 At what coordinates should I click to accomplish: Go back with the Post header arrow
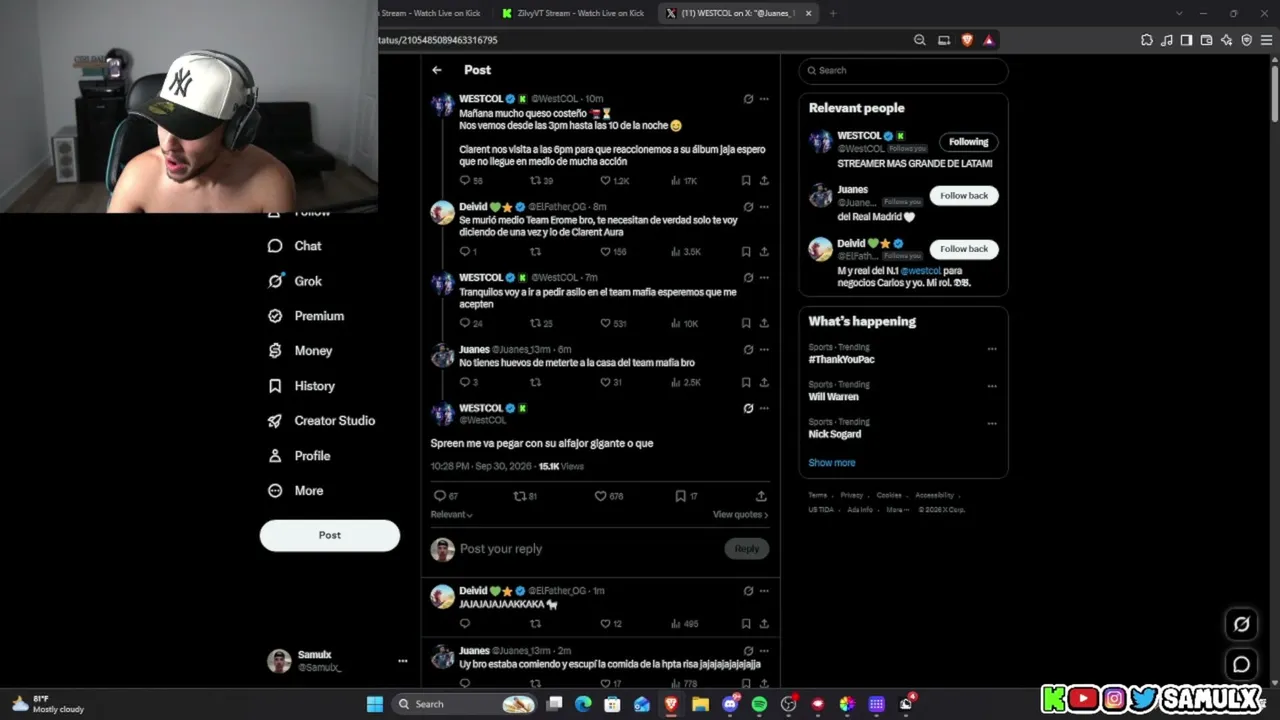pyautogui.click(x=437, y=70)
